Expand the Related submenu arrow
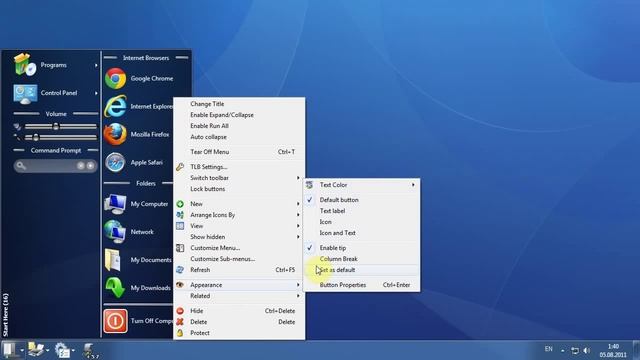 (x=298, y=296)
